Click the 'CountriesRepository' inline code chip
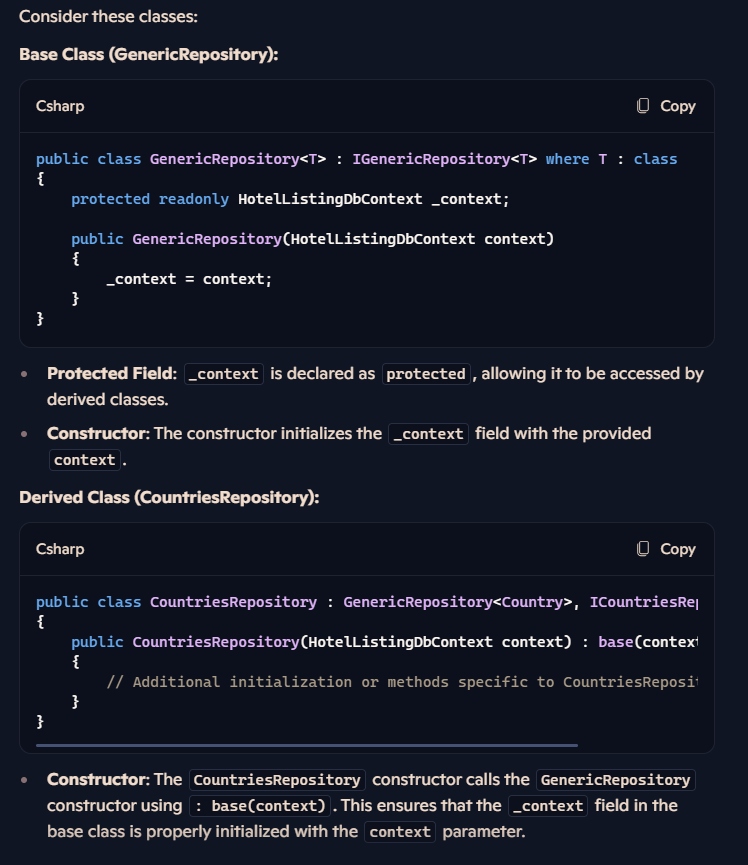The width and height of the screenshot is (748, 865). [277, 780]
